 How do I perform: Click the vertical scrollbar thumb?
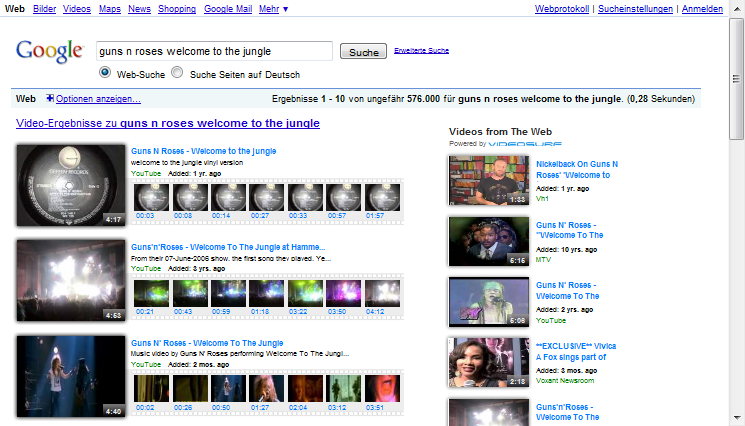coord(736,79)
